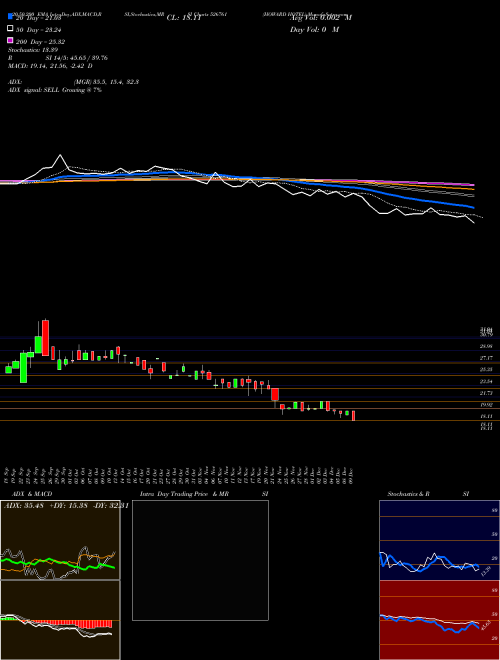500x660 pixels.
Task: Click the 19.92 price axis label
Action: tap(486, 405)
